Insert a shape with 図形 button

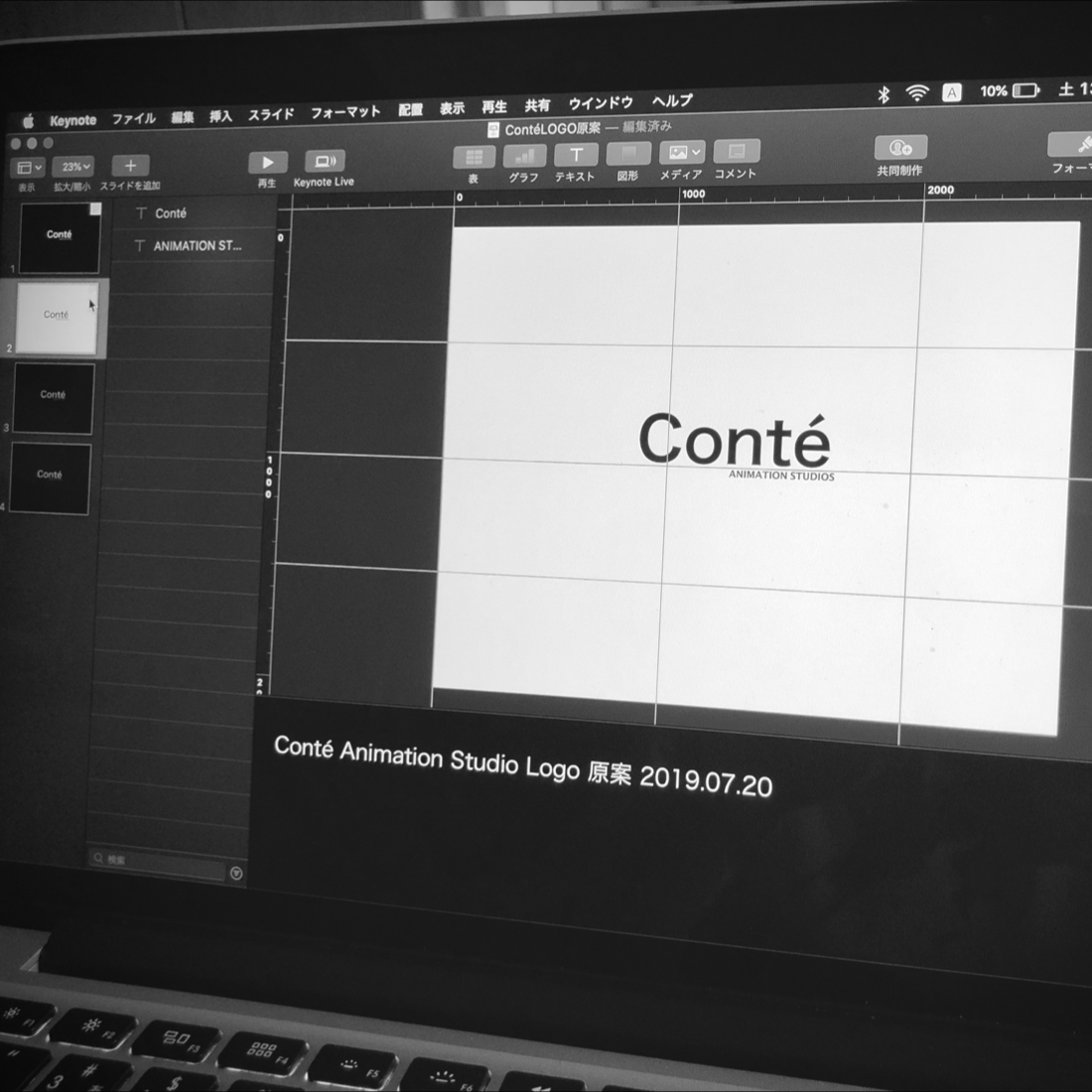(628, 153)
